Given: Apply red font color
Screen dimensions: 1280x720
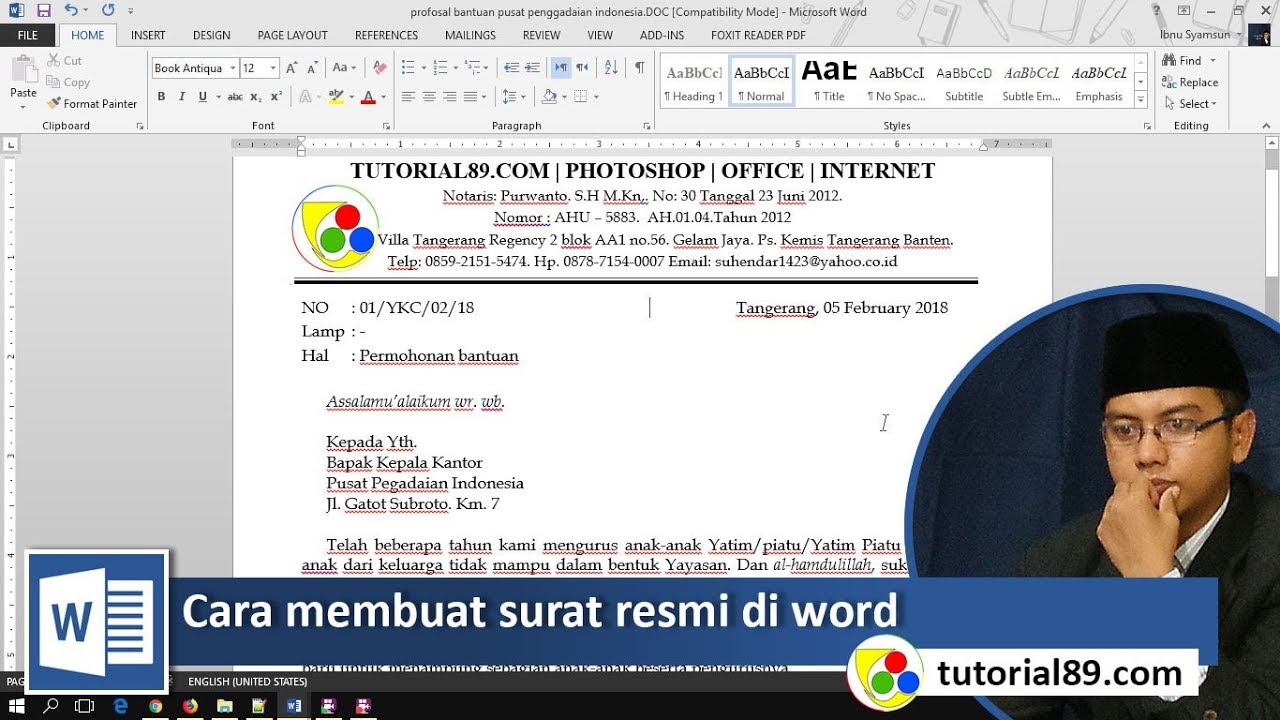Looking at the screenshot, I should [x=368, y=97].
